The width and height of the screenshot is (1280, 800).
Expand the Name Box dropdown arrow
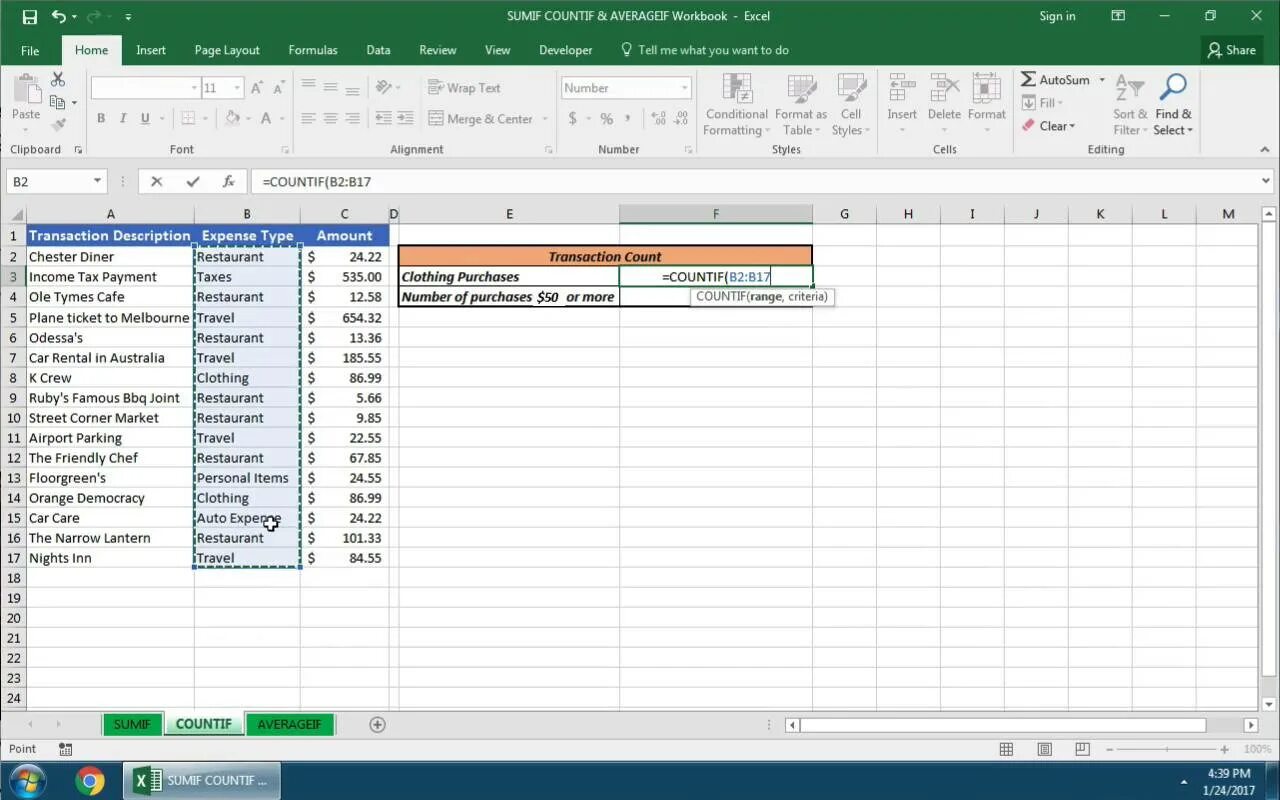click(x=97, y=181)
